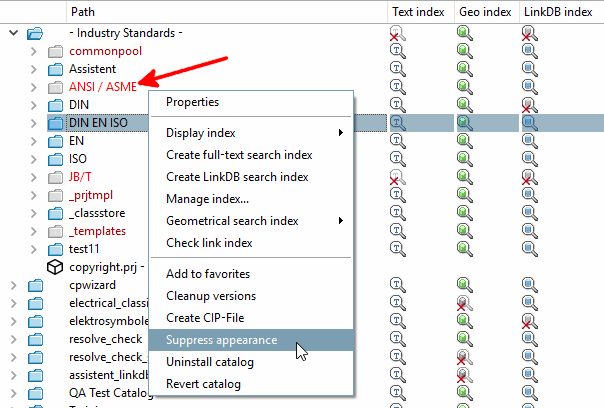Click LinkDB index icon for Industry Standards
Viewport: 604px width, 408px height.
pyautogui.click(x=531, y=33)
